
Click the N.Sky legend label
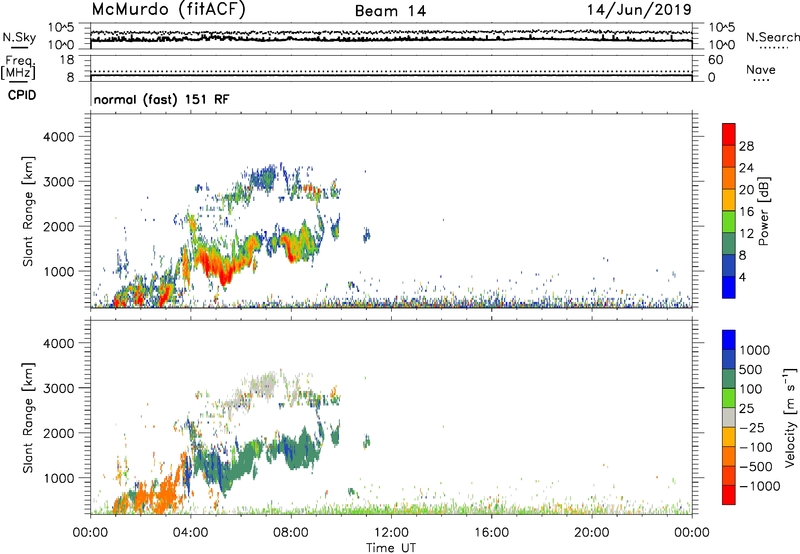[x=19, y=37]
